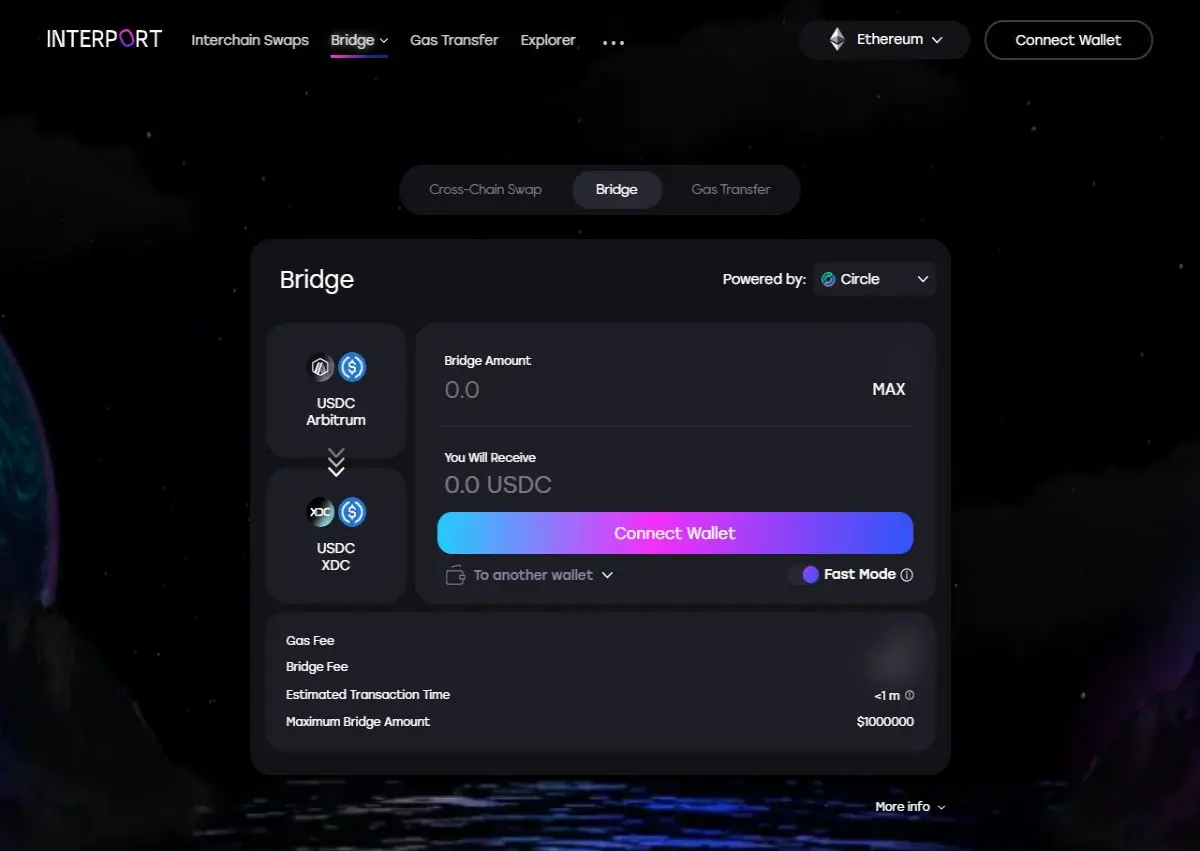Focus the Bridge Amount input field
The height and width of the screenshot is (851, 1200).
[650, 389]
